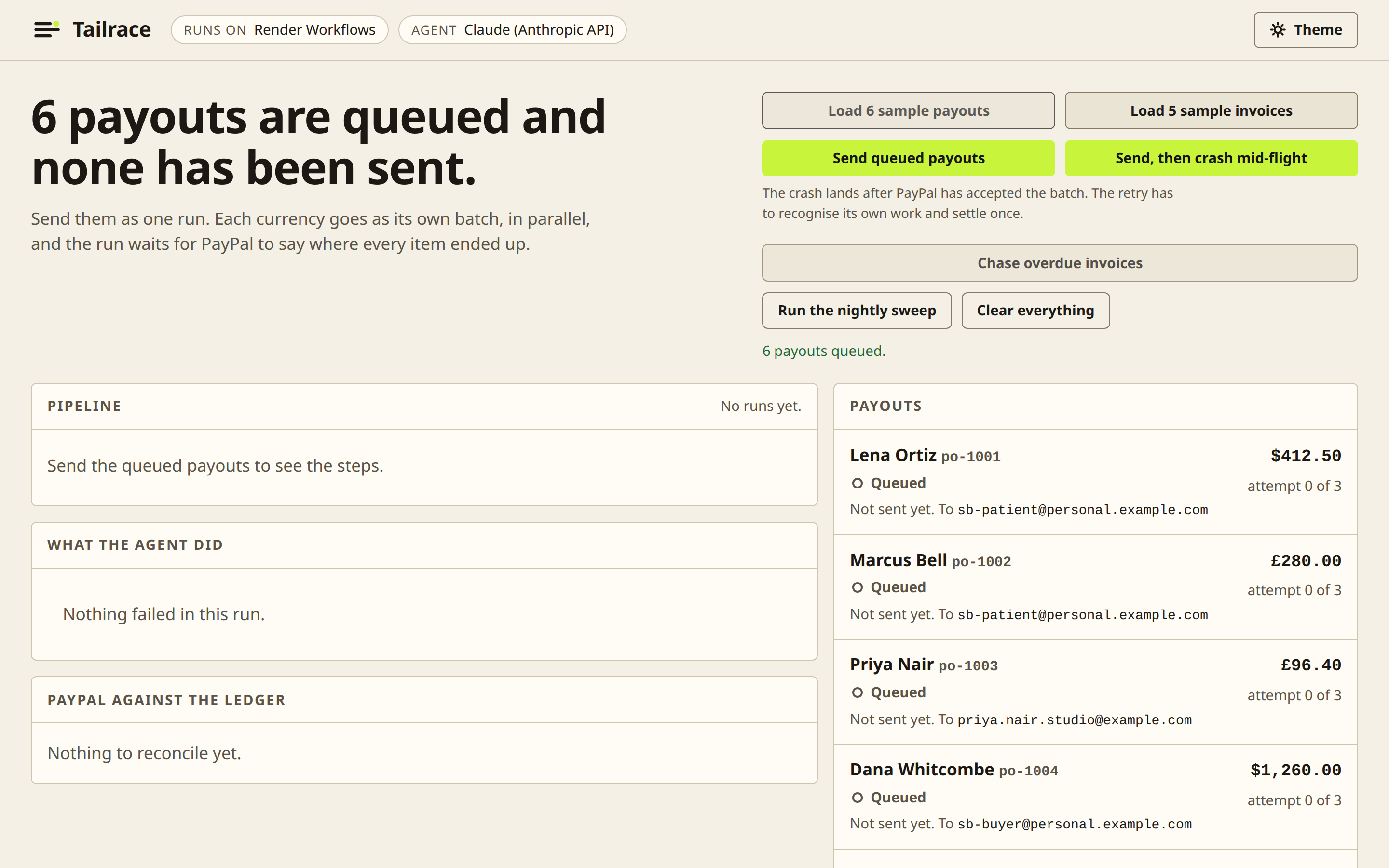Send queued payouts now
The width and height of the screenshot is (1389, 868).
(908, 158)
